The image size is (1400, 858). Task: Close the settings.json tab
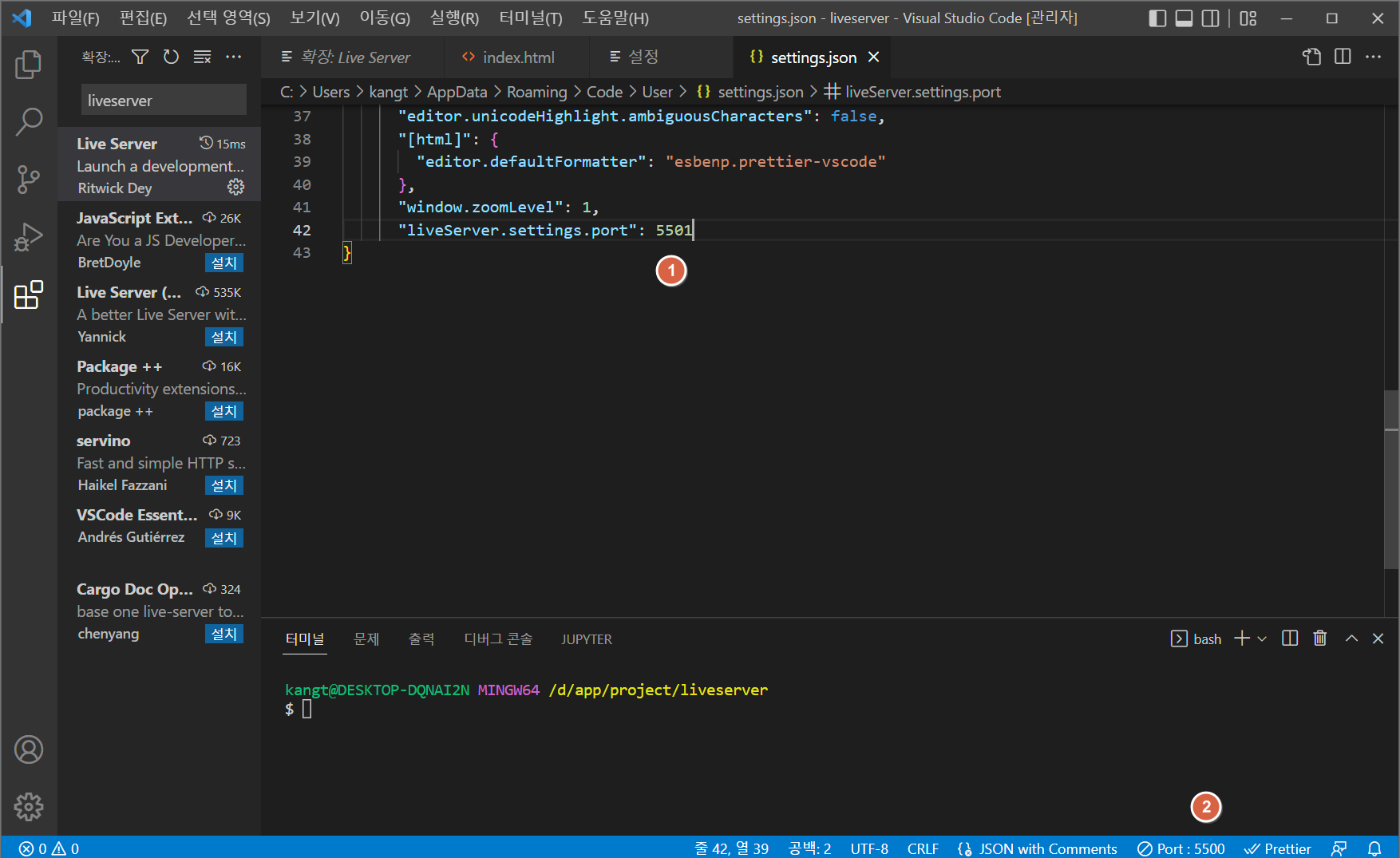pos(874,57)
